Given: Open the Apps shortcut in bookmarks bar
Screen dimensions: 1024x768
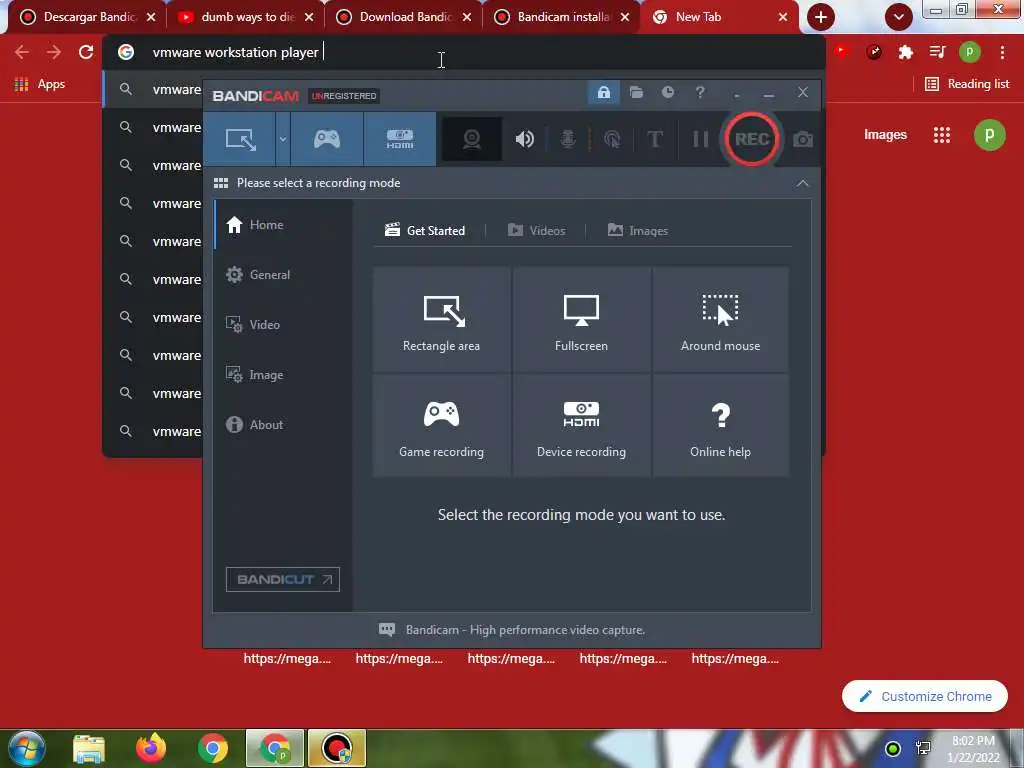Looking at the screenshot, I should tap(40, 84).
